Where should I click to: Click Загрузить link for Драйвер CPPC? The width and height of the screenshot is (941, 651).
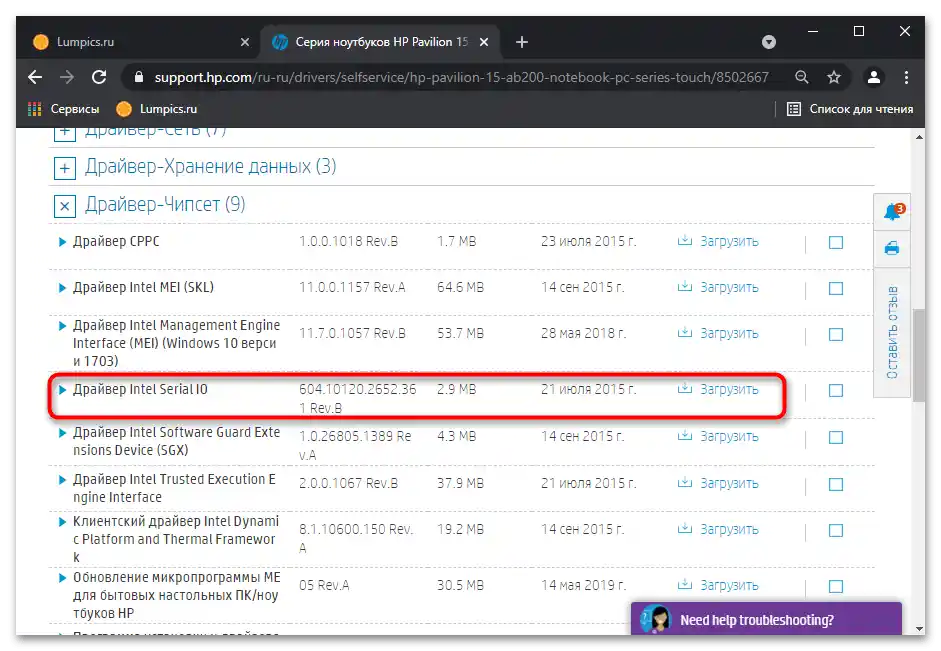[729, 241]
